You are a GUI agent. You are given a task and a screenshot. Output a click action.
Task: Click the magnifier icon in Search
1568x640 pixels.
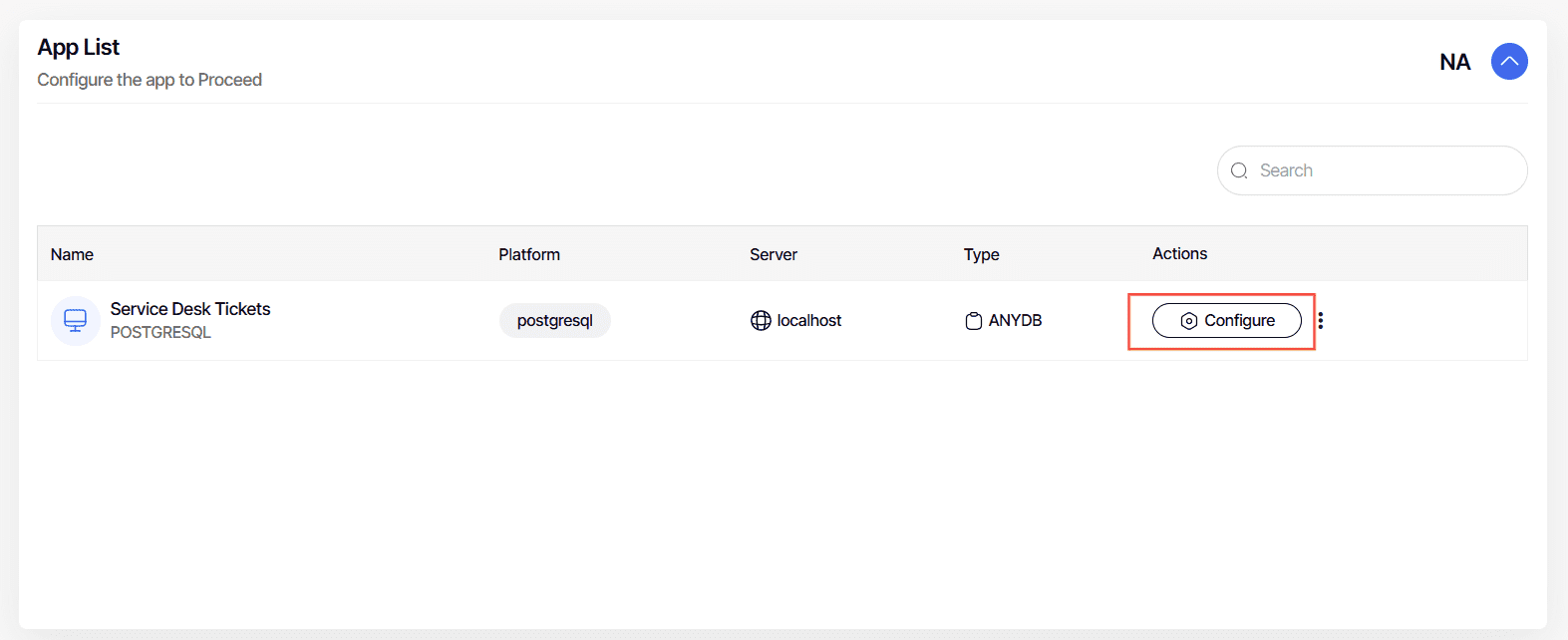1239,170
